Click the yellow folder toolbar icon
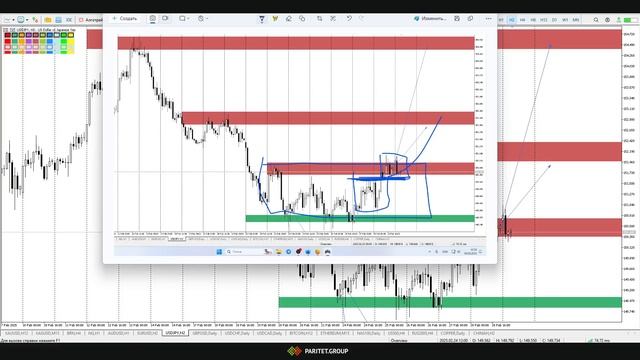The height and width of the screenshot is (360, 640). [x=48, y=20]
